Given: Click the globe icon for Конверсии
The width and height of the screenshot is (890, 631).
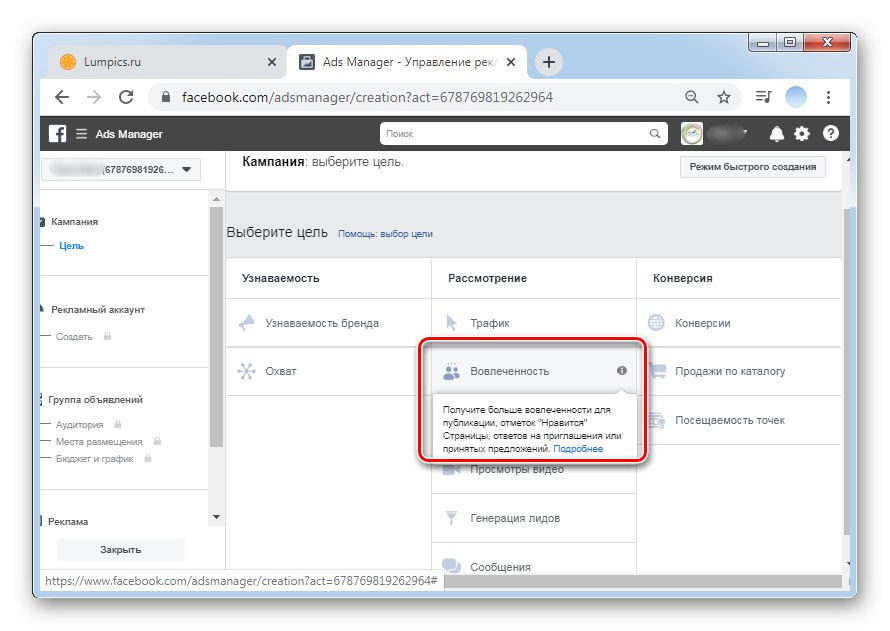Looking at the screenshot, I should click(656, 322).
